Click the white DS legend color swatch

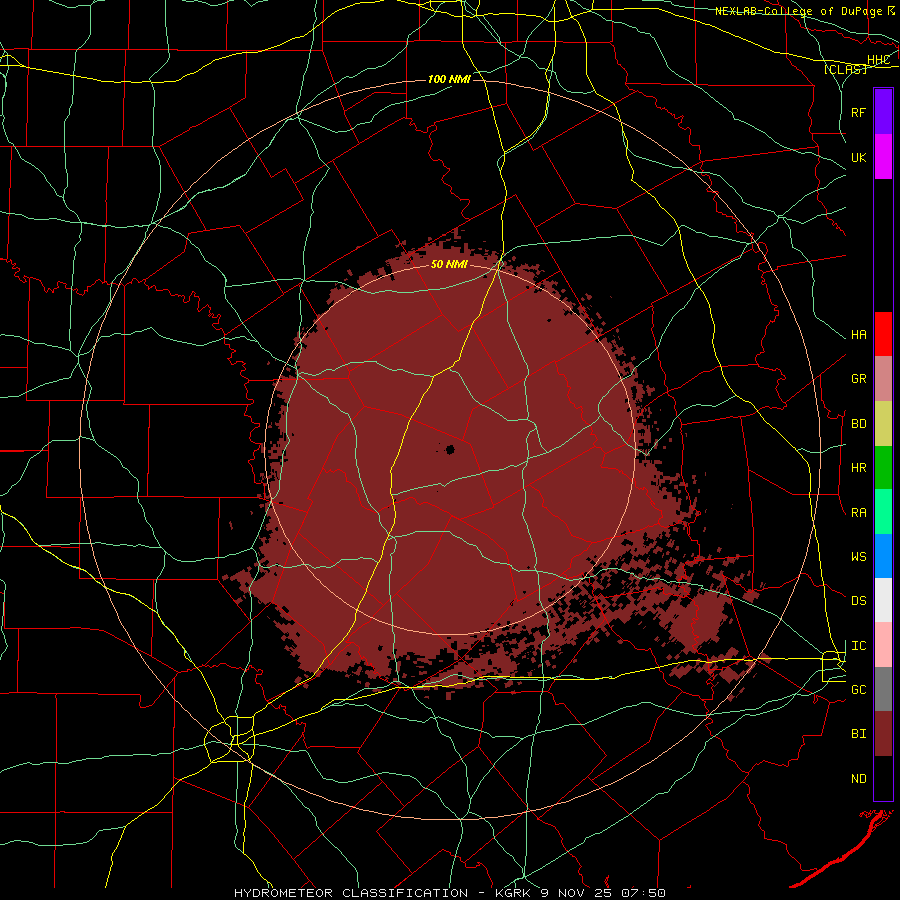pos(883,600)
